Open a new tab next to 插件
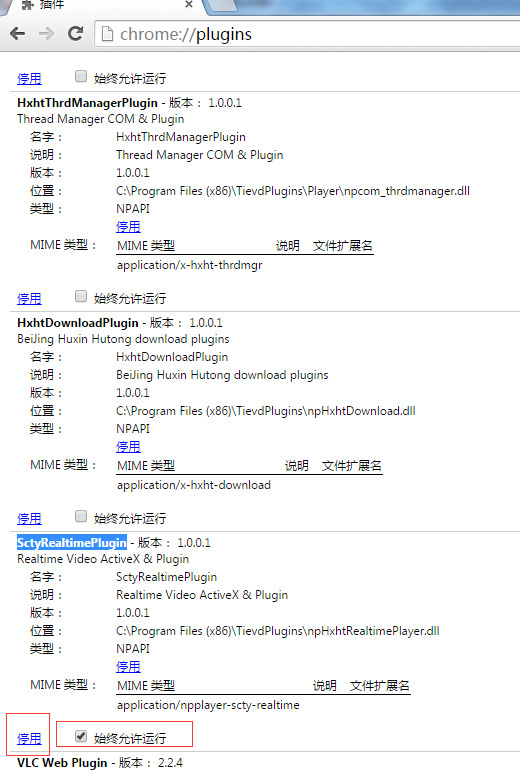This screenshot has height=771, width=520. point(221,6)
